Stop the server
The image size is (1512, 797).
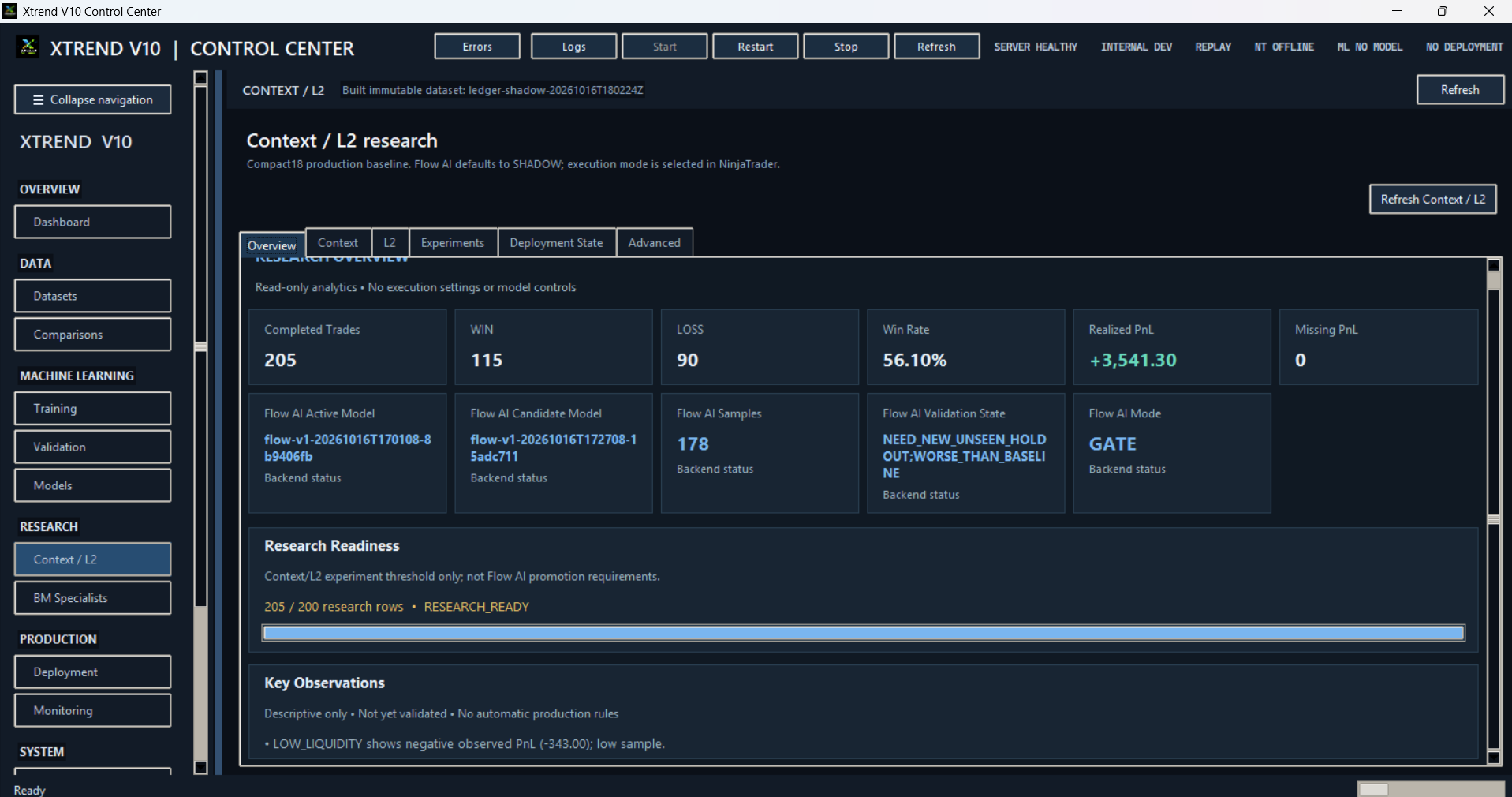click(x=846, y=47)
